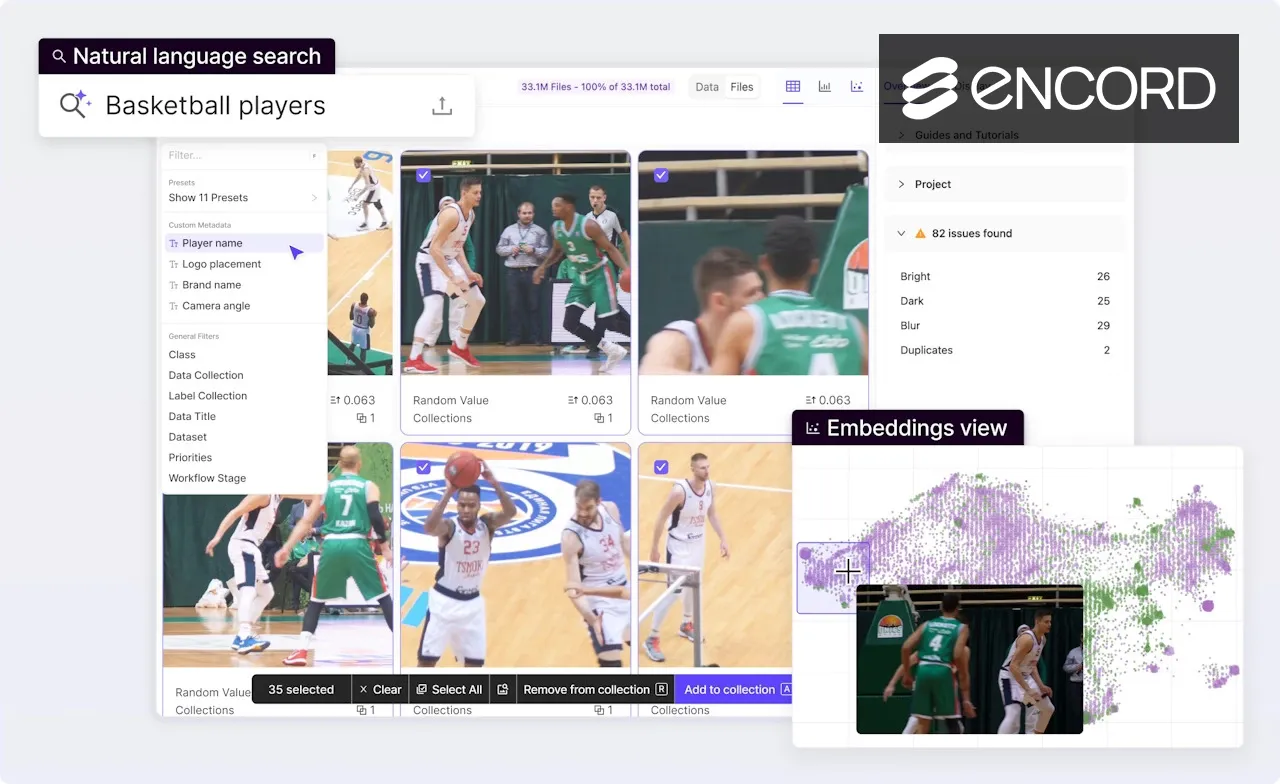Click the large purple embedding cluster point

1207,605
